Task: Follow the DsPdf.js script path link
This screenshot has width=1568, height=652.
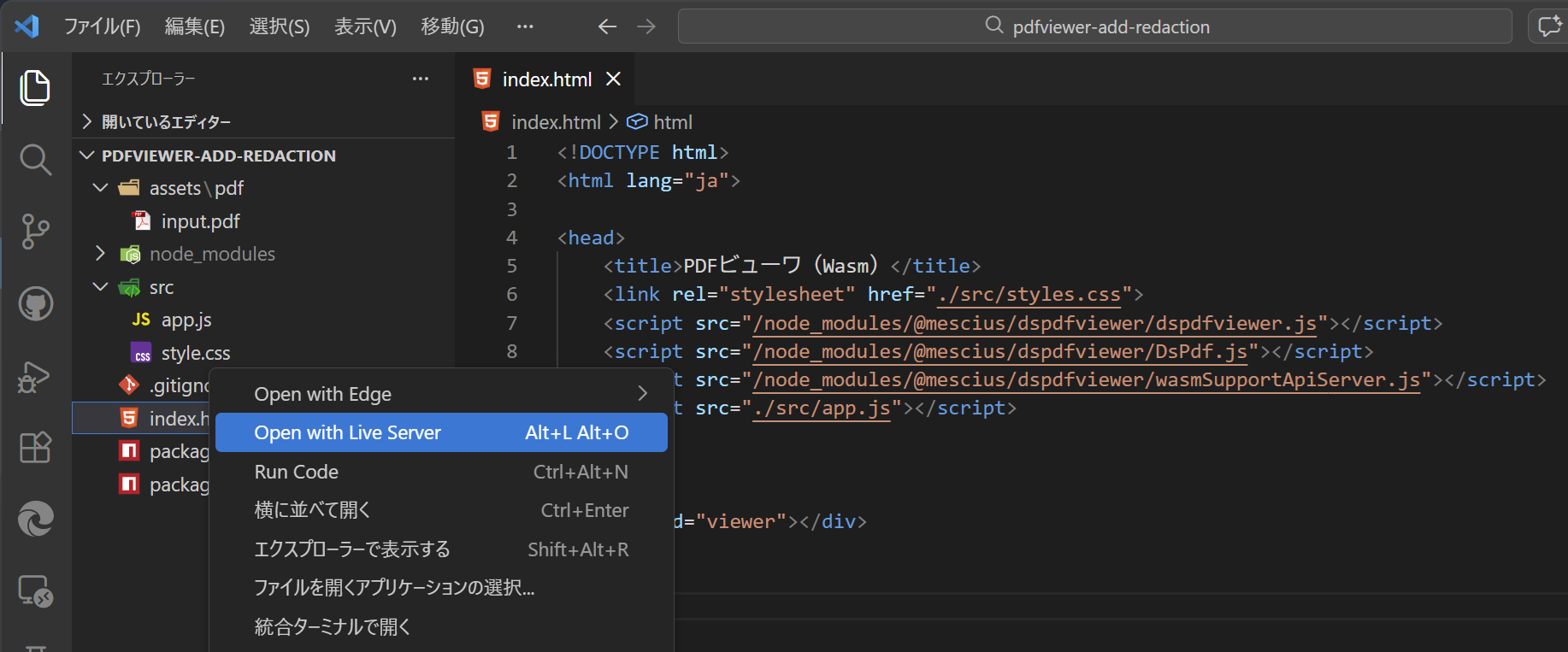Action: click(1000, 351)
